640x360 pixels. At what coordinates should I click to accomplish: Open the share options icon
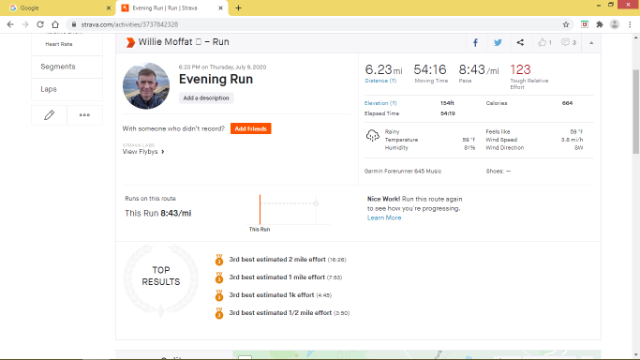[520, 42]
